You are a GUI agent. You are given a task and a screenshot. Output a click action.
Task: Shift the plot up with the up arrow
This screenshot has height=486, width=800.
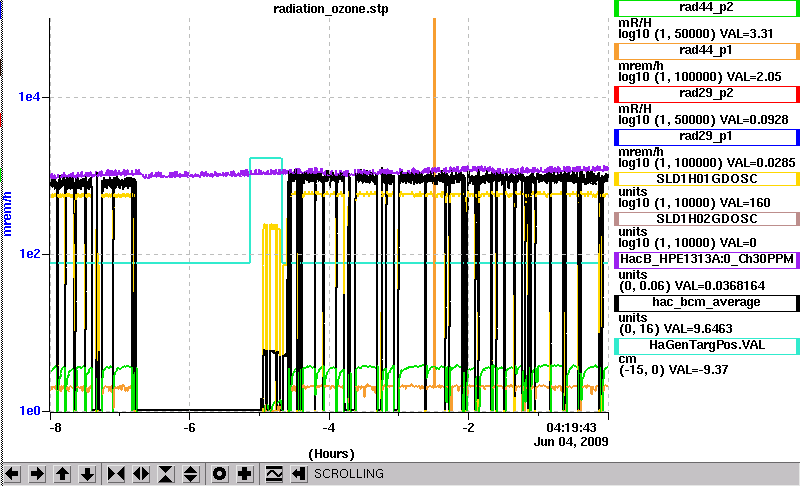[63, 474]
